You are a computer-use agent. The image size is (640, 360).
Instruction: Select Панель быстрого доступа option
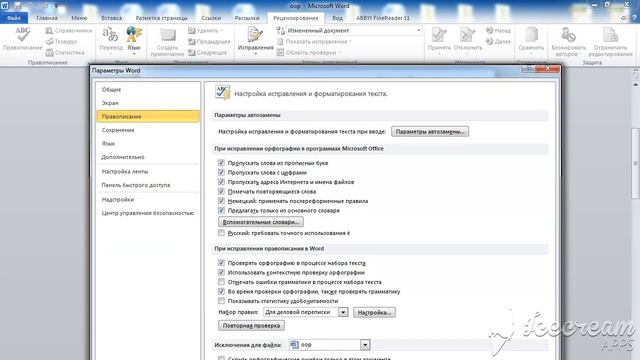coord(148,185)
